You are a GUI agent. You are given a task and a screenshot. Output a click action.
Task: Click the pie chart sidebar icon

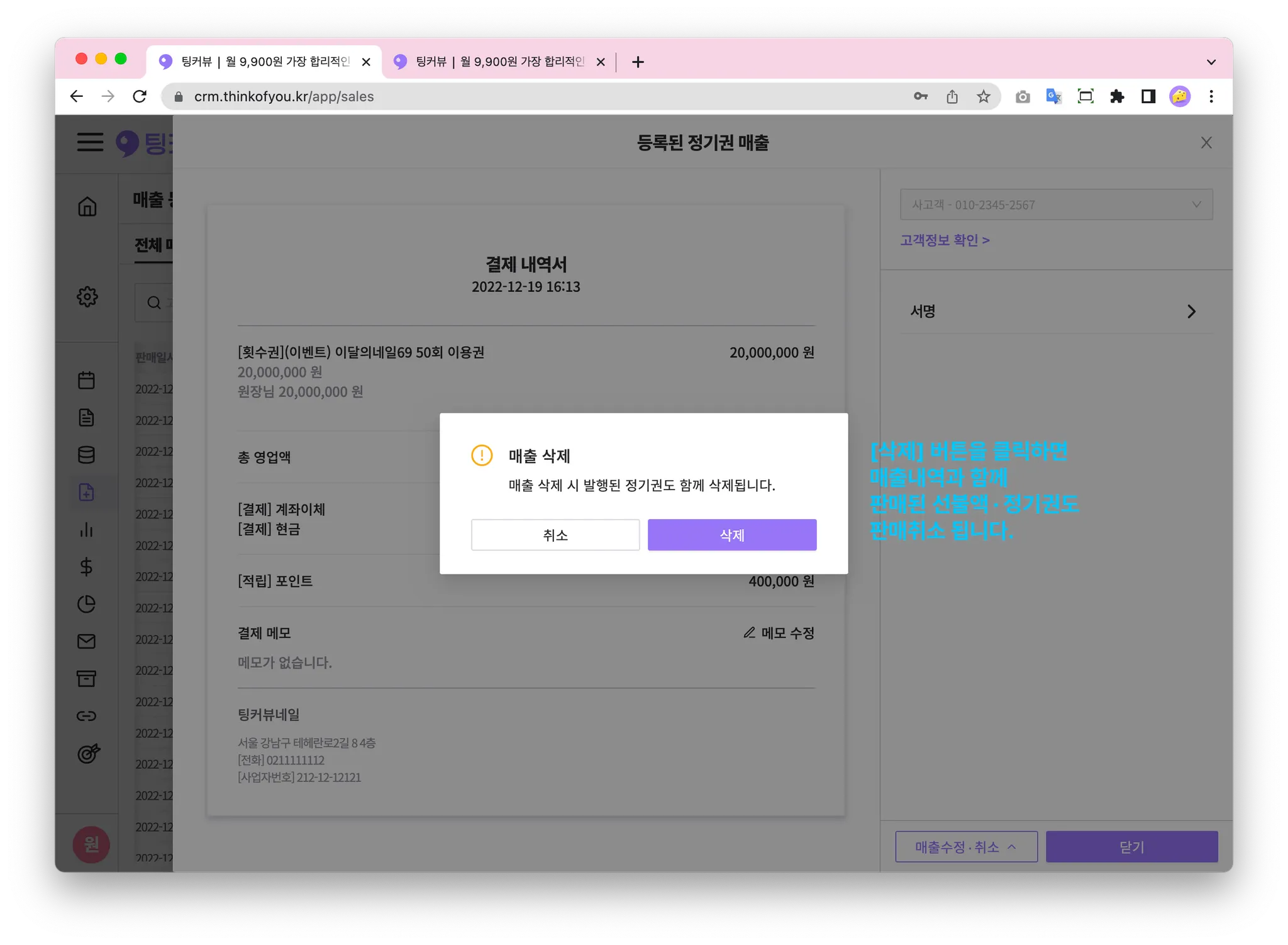coord(86,604)
